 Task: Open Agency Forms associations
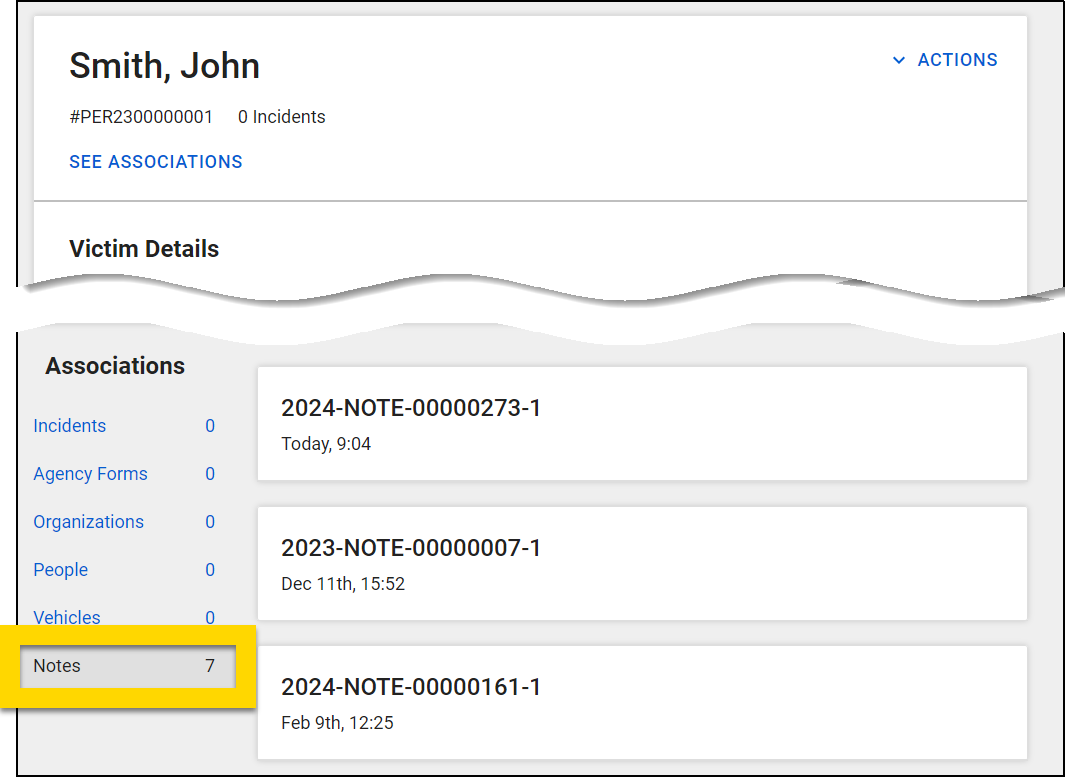pos(90,474)
